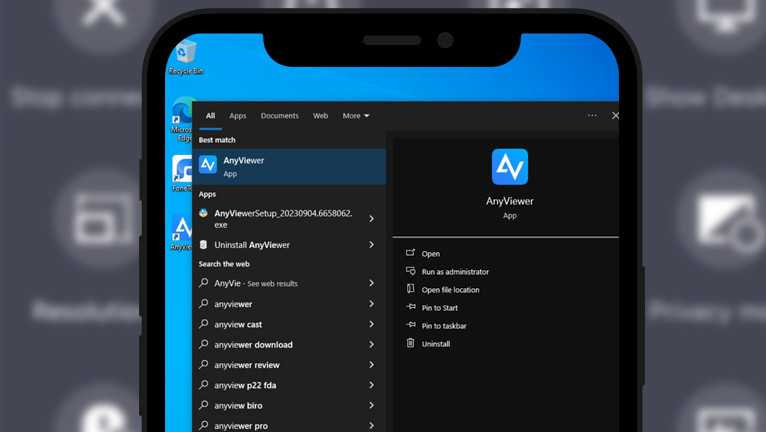The image size is (766, 432).
Task: Click the AnyViewer icon in Best match
Action: tap(208, 165)
